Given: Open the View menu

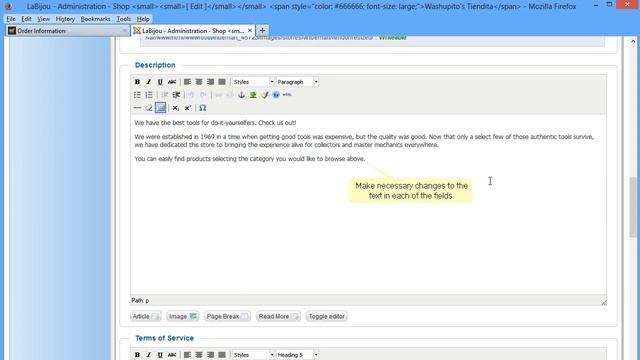Looking at the screenshot, I should tap(43, 19).
